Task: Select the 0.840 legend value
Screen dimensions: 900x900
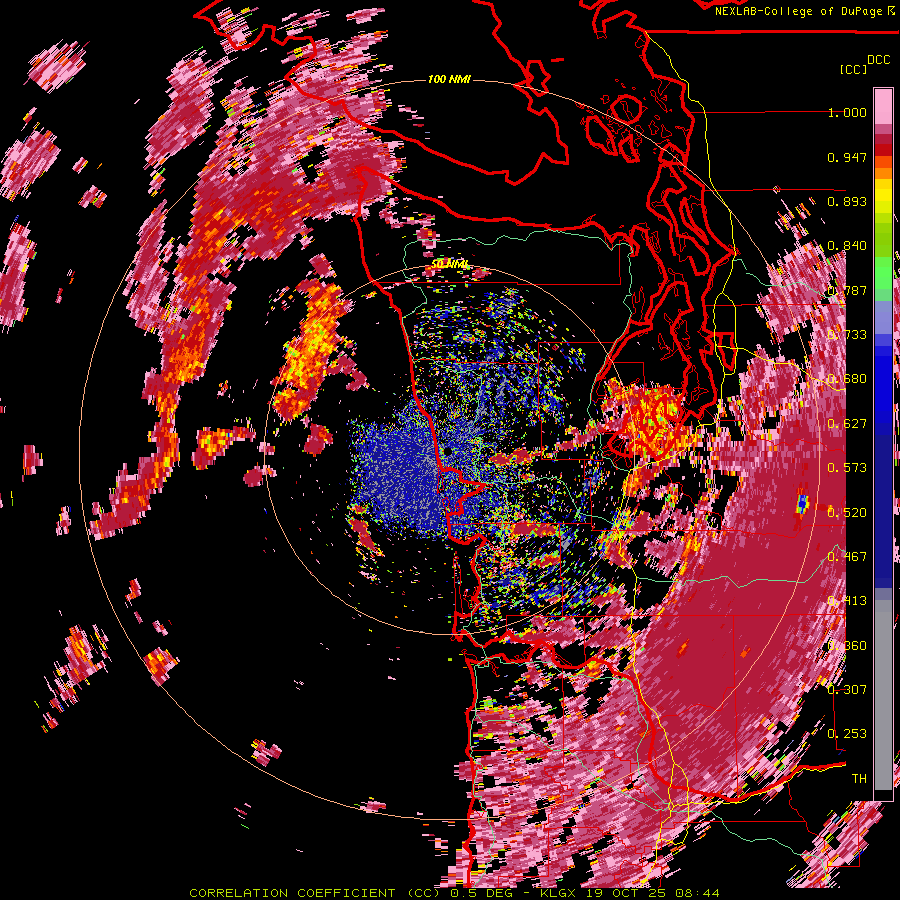Action: click(847, 246)
